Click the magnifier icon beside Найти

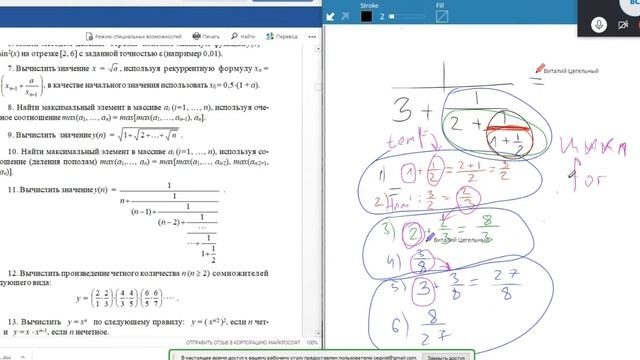(234, 36)
